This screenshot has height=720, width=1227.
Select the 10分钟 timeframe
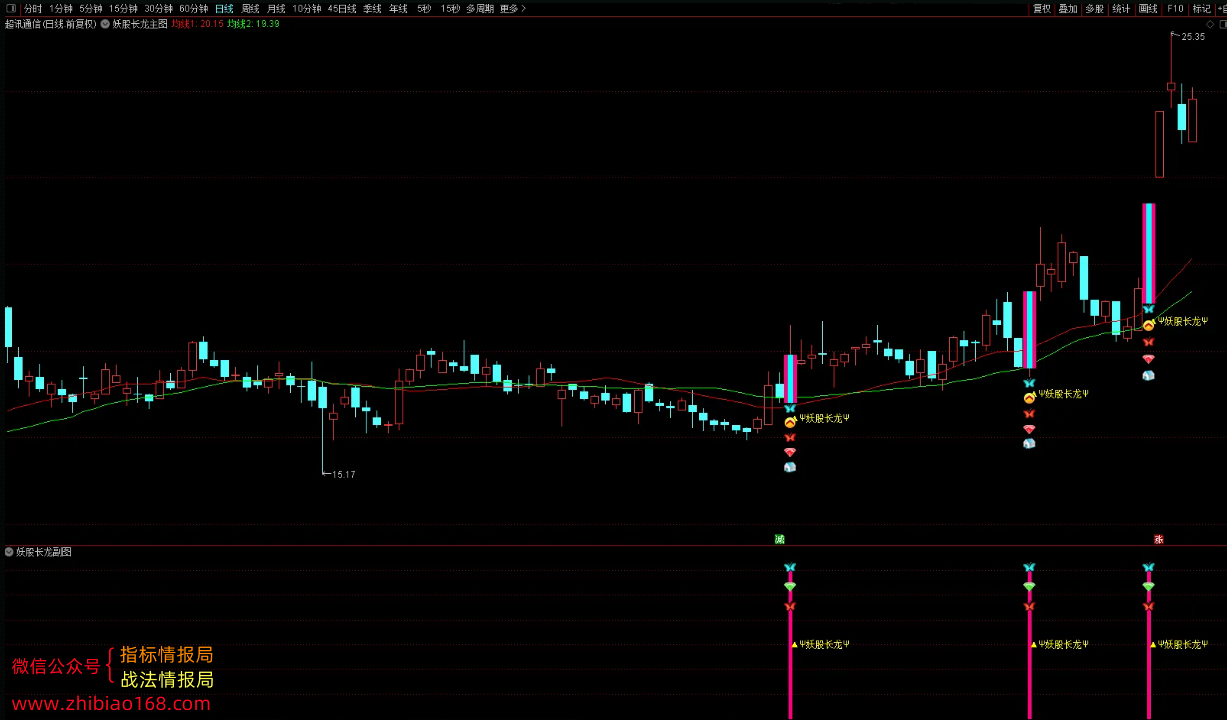[x=307, y=8]
